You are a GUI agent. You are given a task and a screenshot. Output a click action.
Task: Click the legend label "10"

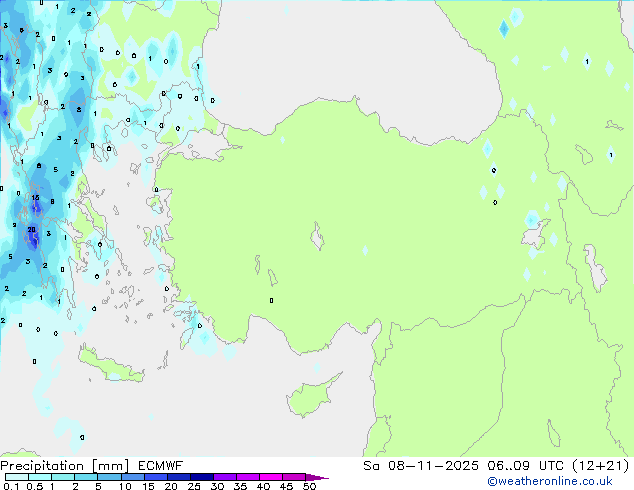125,486
